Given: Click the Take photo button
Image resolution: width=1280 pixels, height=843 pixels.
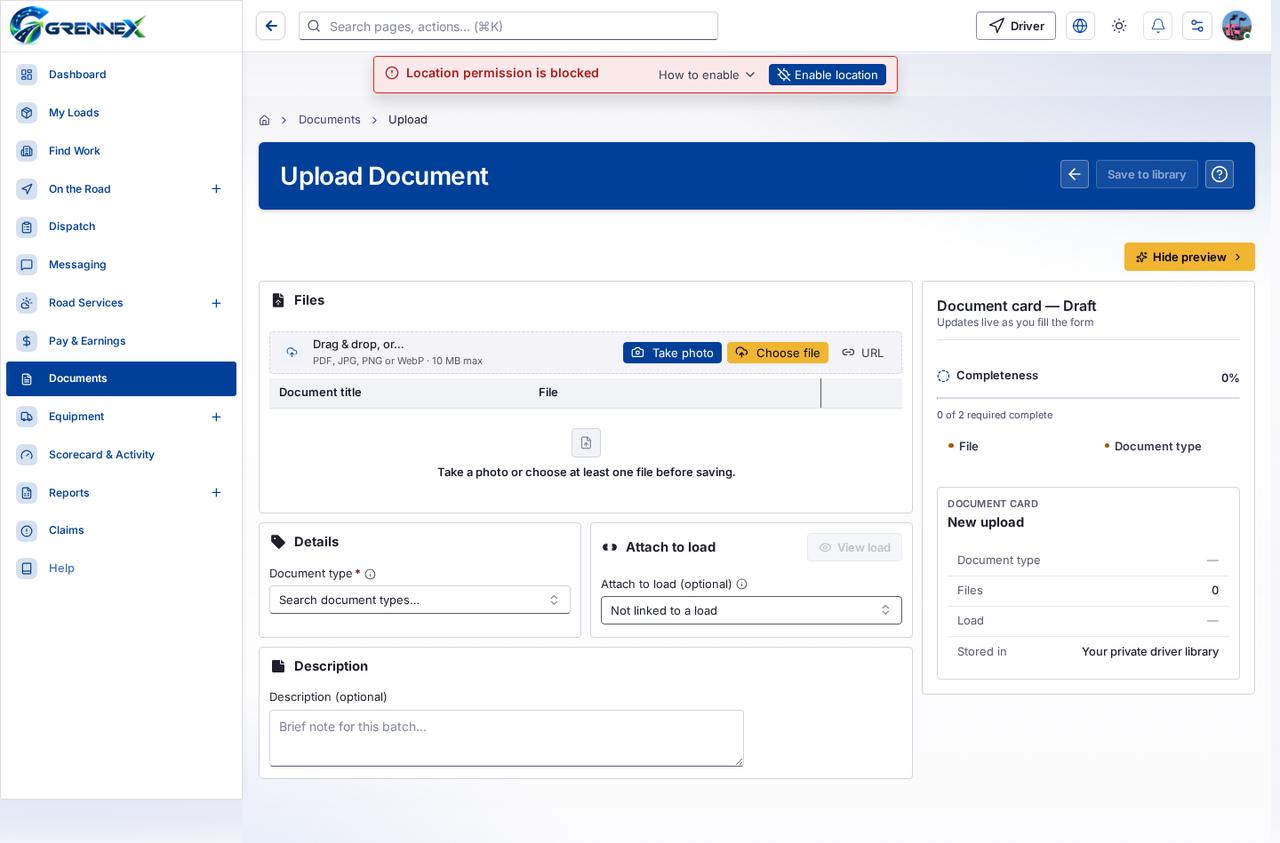Looking at the screenshot, I should coord(672,353).
